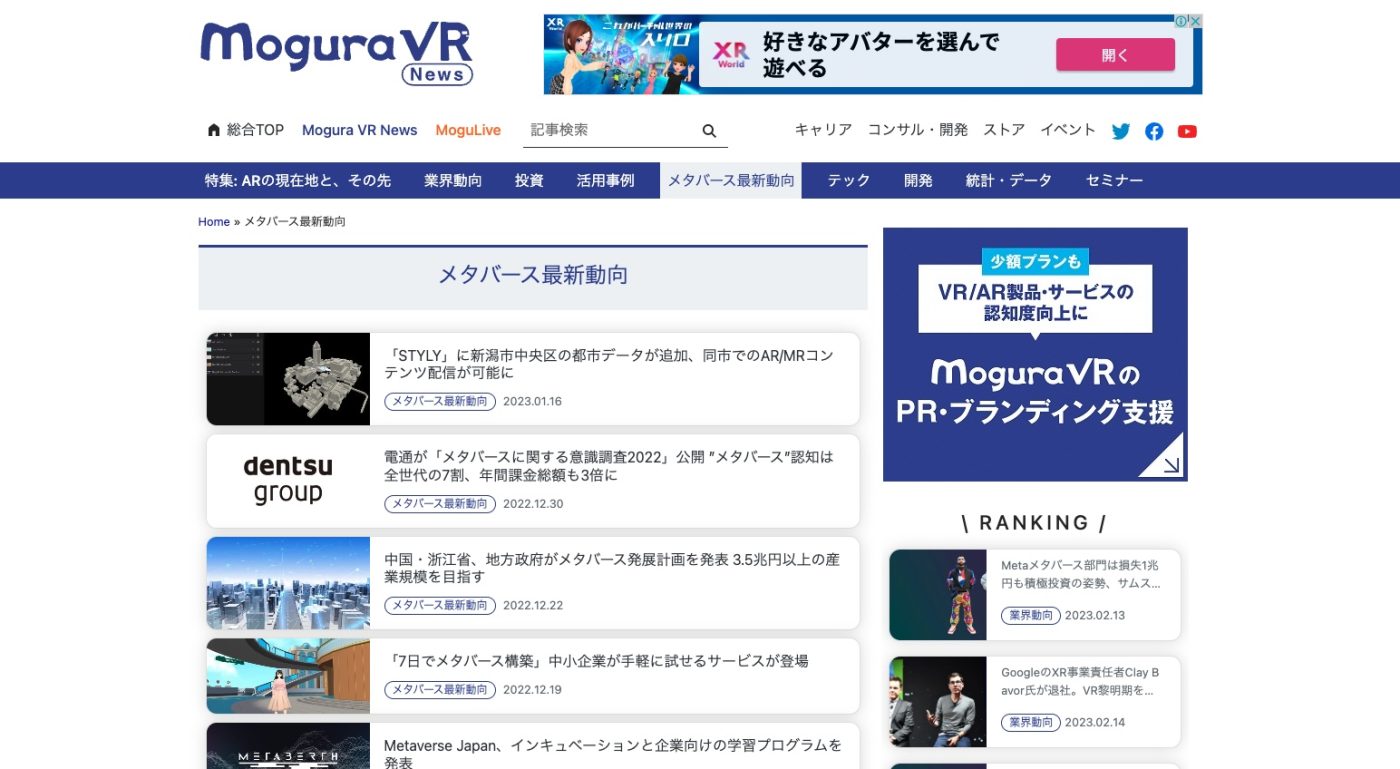Open ranking article GoogleのXR事業責任者Clay Bavor
1400x769 pixels.
click(1080, 681)
